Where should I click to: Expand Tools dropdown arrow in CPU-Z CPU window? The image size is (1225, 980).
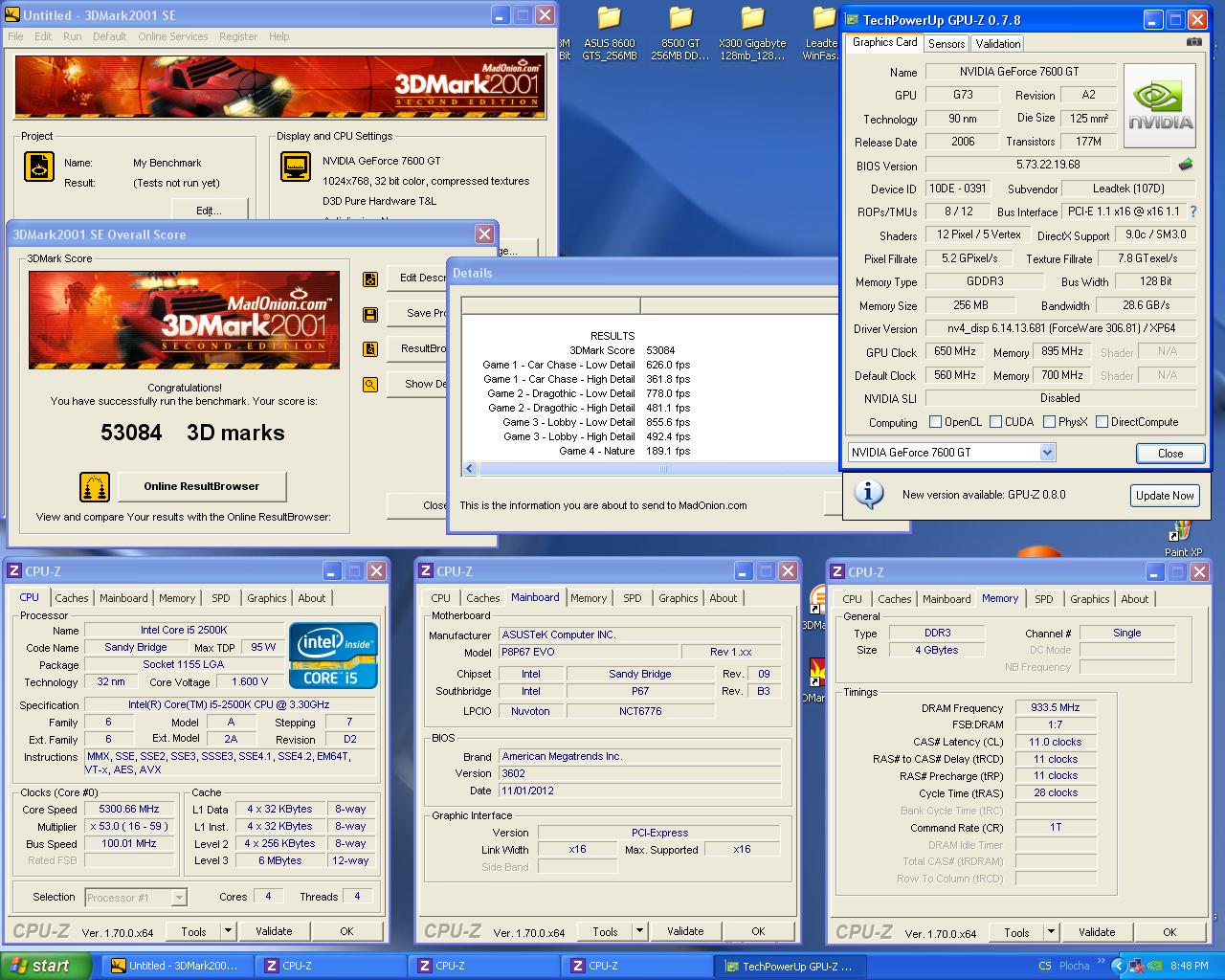coord(228,930)
